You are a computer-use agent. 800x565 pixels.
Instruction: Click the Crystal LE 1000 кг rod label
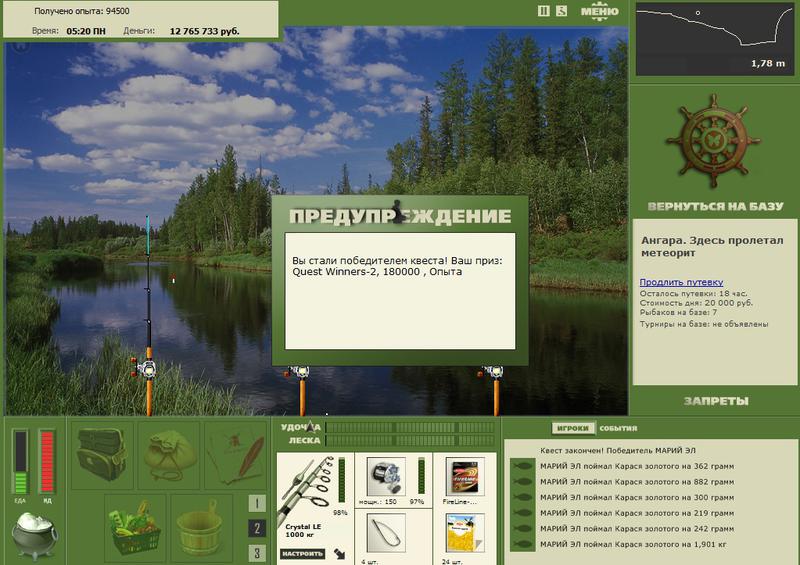pos(303,530)
